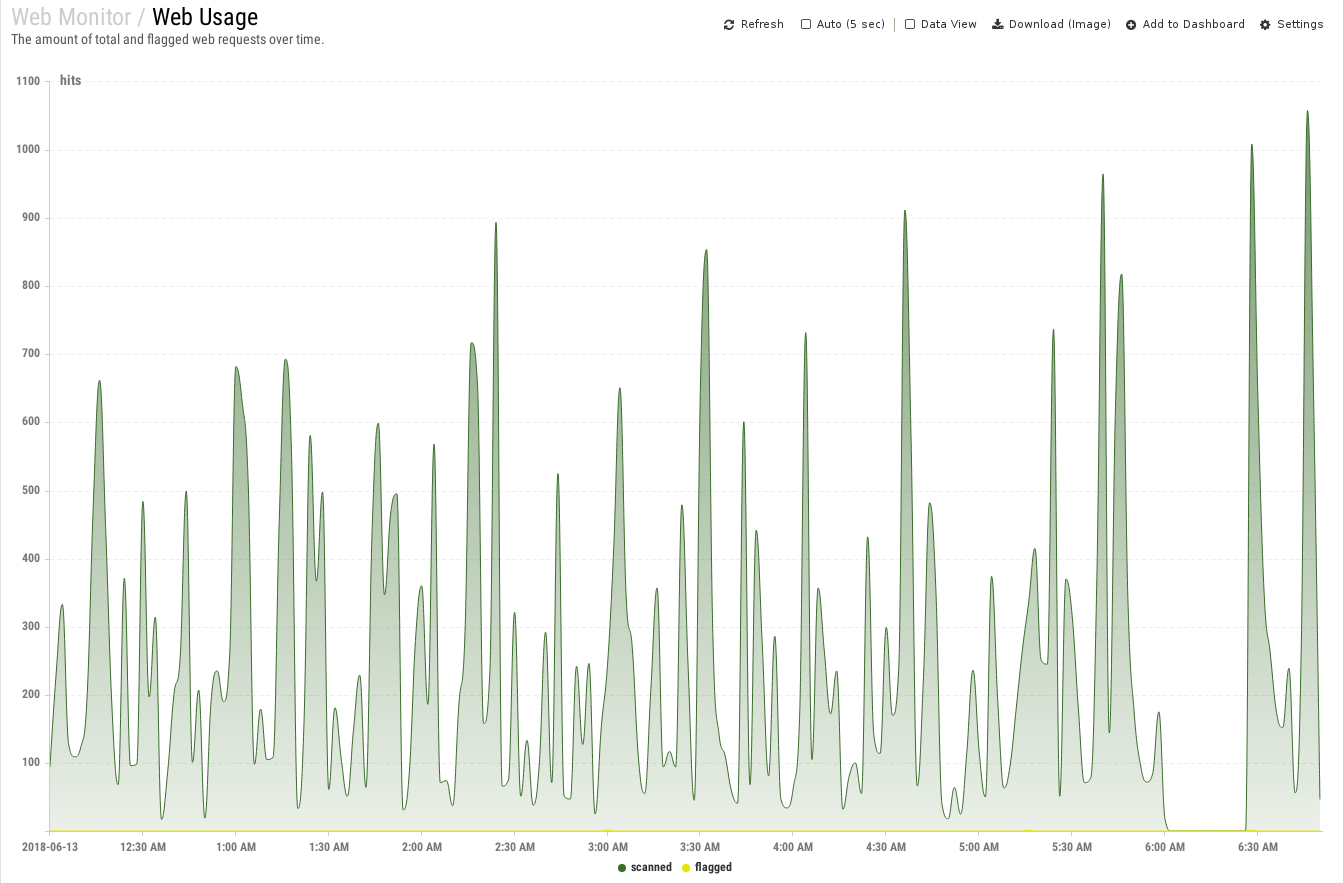Click the Refresh circular arrows icon
Screen dimensions: 1344x884
(x=729, y=25)
